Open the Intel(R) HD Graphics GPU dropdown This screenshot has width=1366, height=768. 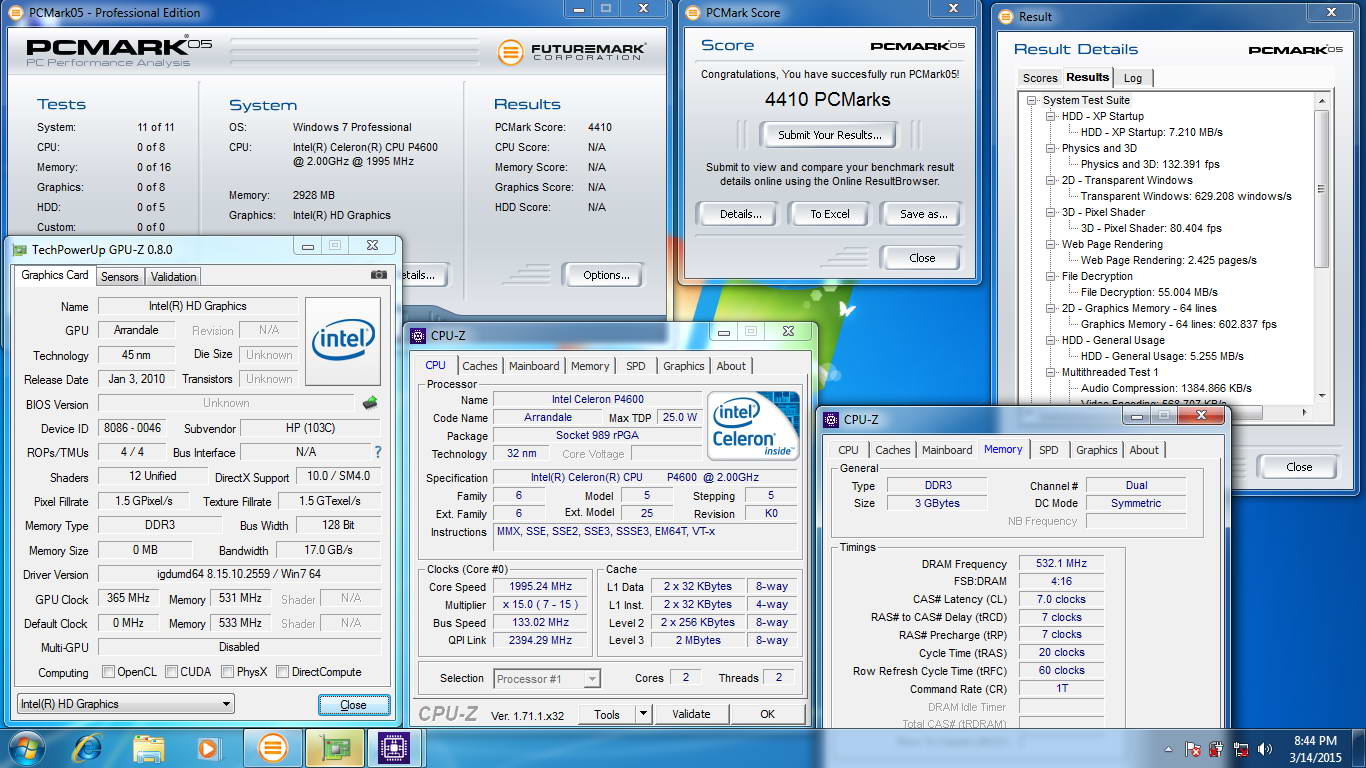pos(125,704)
